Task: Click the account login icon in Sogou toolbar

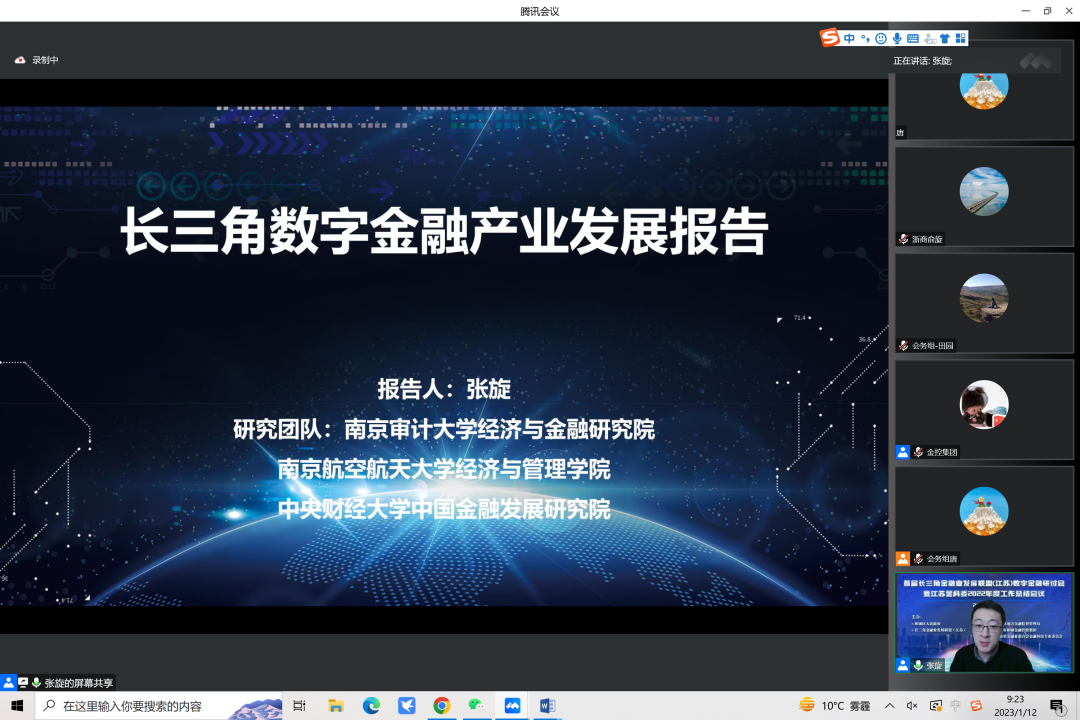Action: 930,39
